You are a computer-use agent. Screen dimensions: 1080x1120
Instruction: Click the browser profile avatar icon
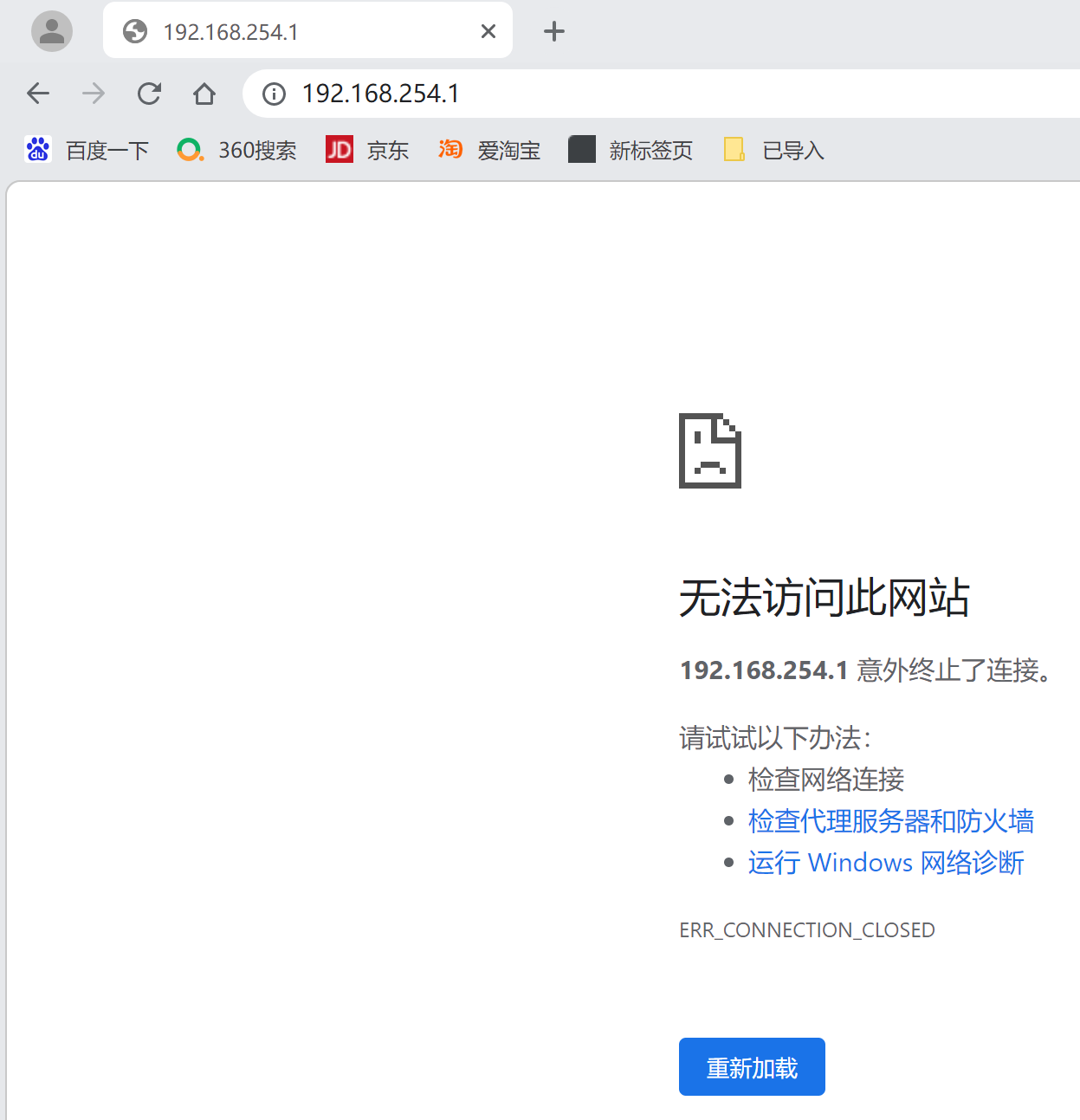pos(52,31)
